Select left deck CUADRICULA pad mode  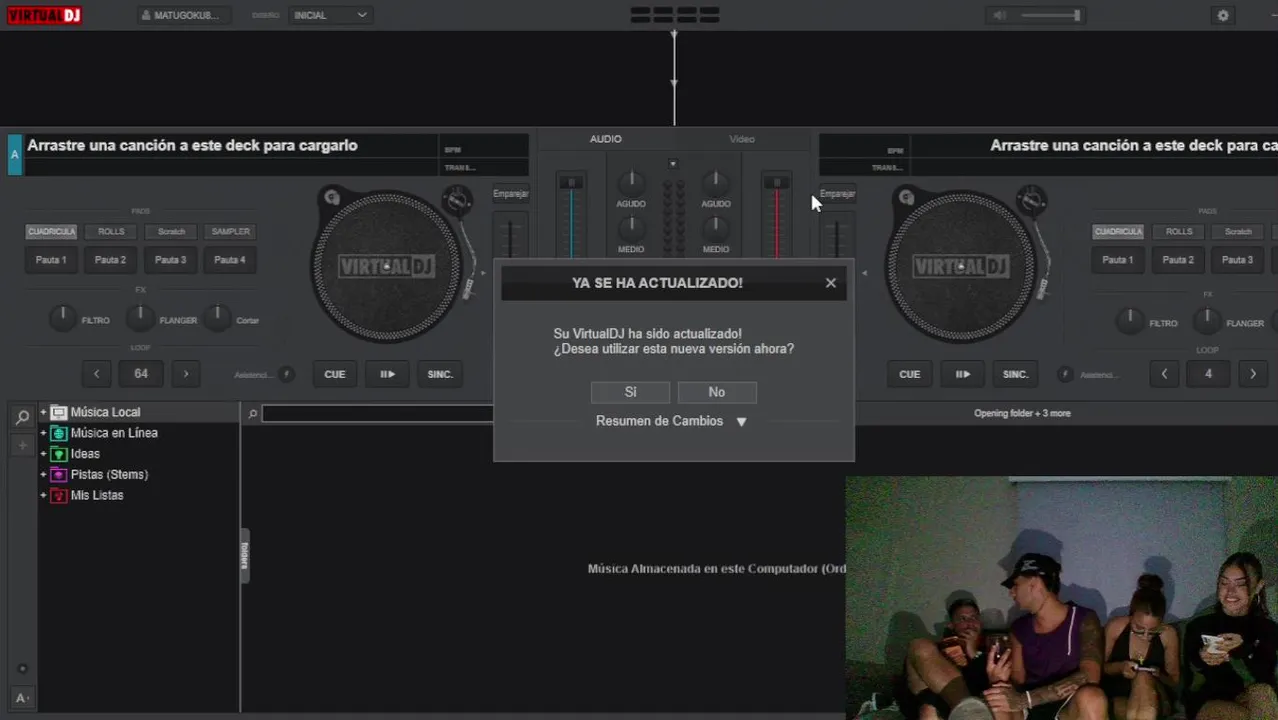click(51, 231)
